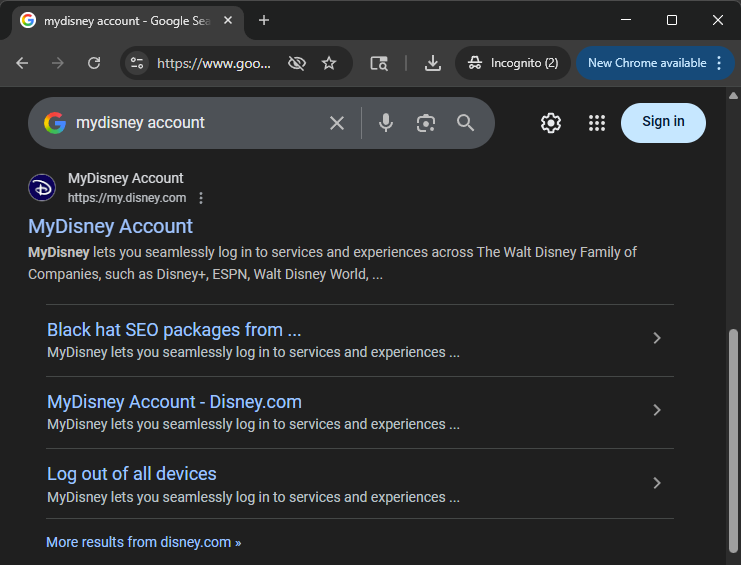Bookmark this page with the star icon

[329, 63]
